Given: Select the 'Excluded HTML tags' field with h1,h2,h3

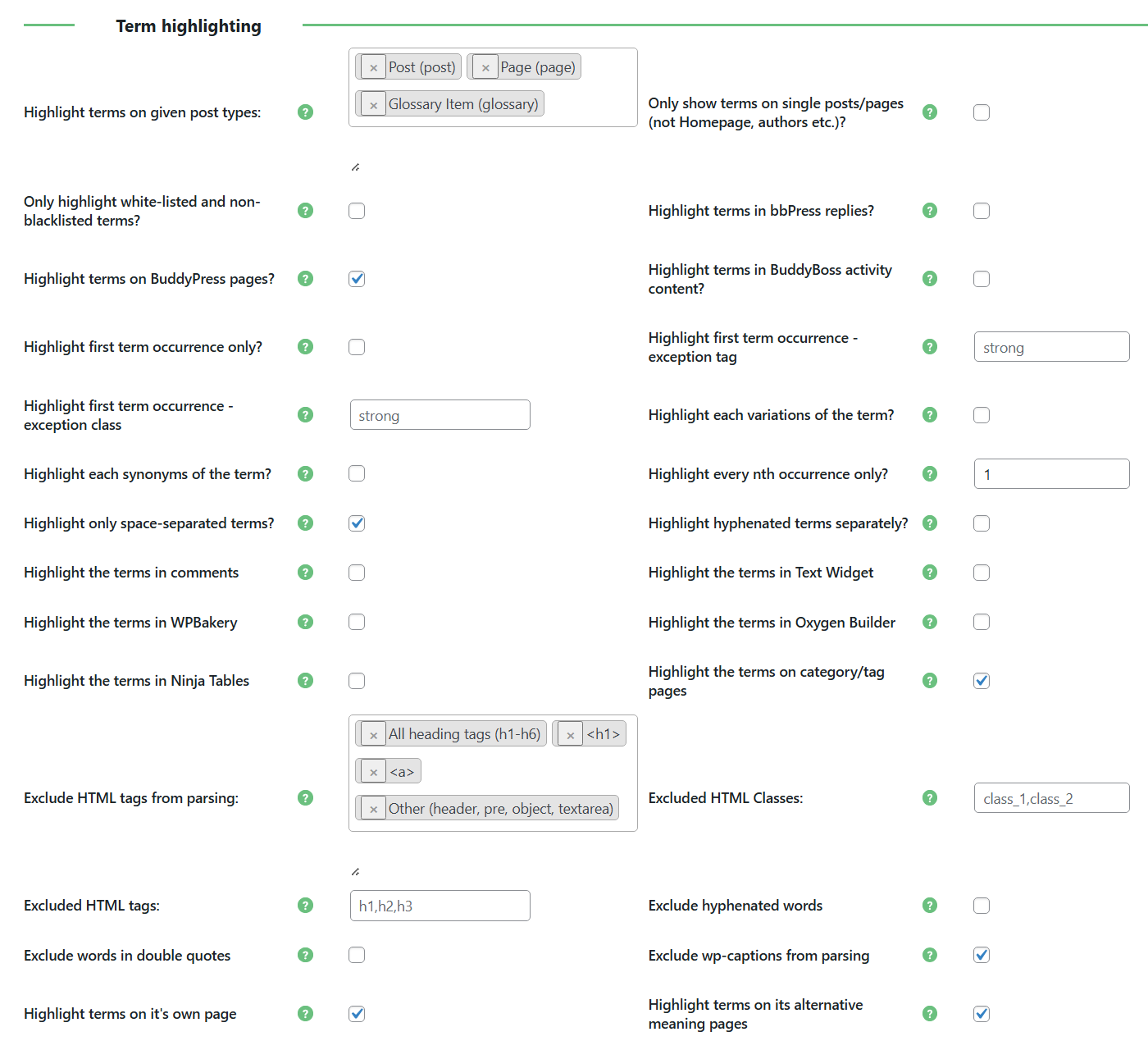Looking at the screenshot, I should (440, 906).
